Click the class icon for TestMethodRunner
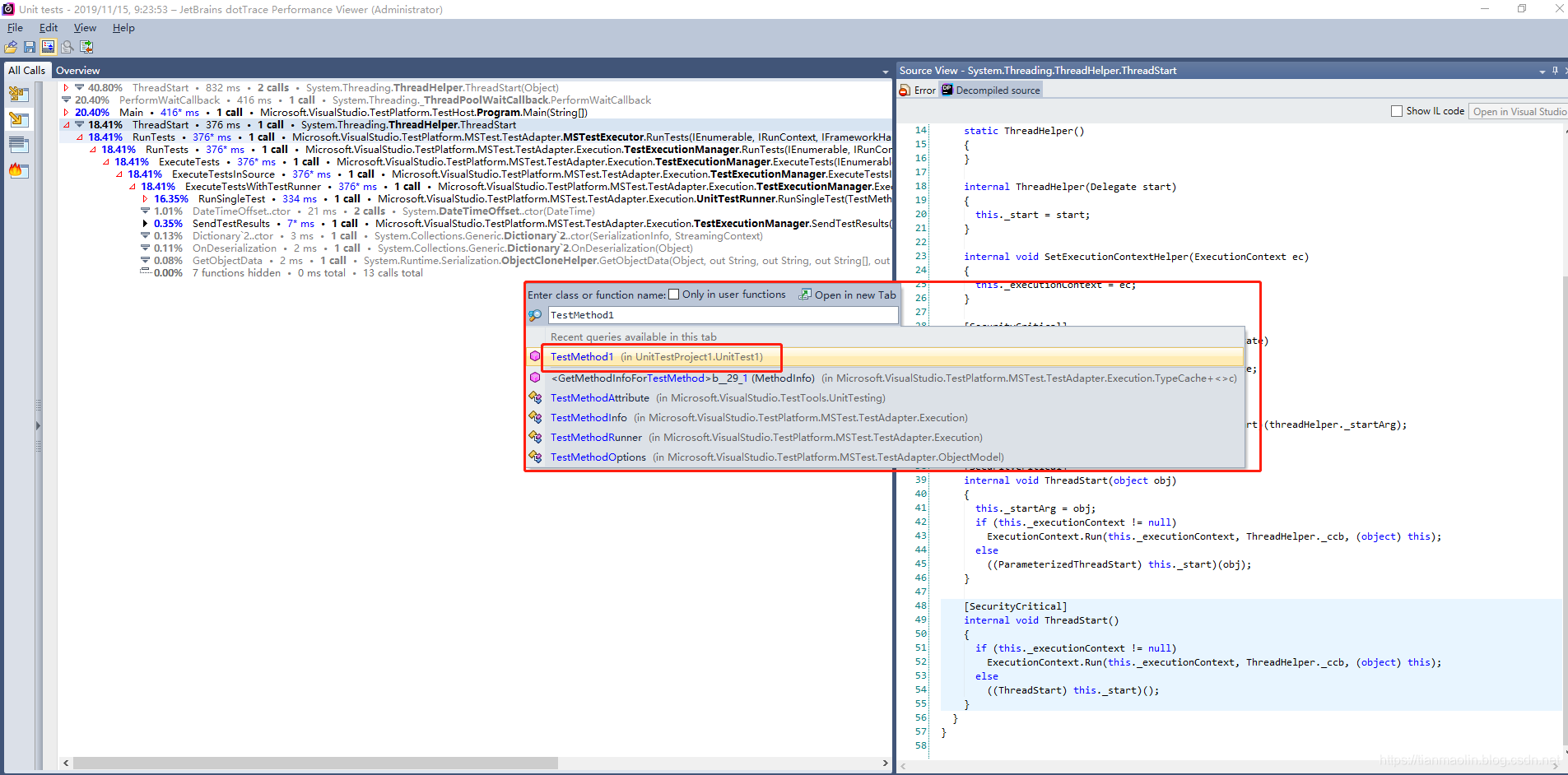Image resolution: width=1568 pixels, height=775 pixels. click(535, 437)
